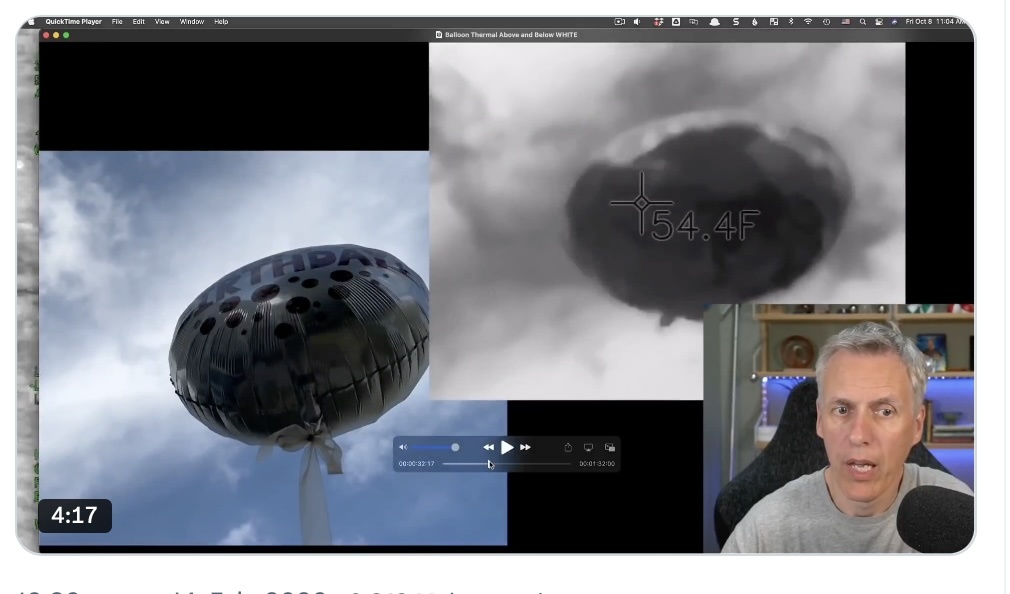Click the date and time in menu bar
Screen dimensions: 1010x594
coord(934,21)
